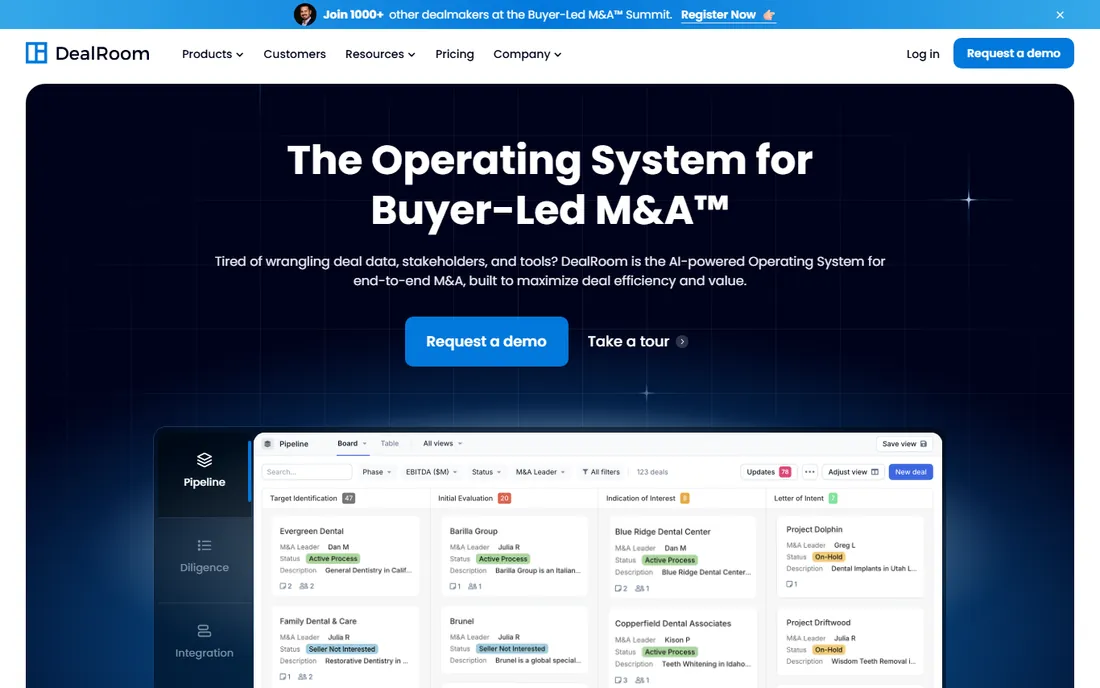Click the Initial Evaluation column header
Viewport: 1100px width, 688px height.
[466, 499]
